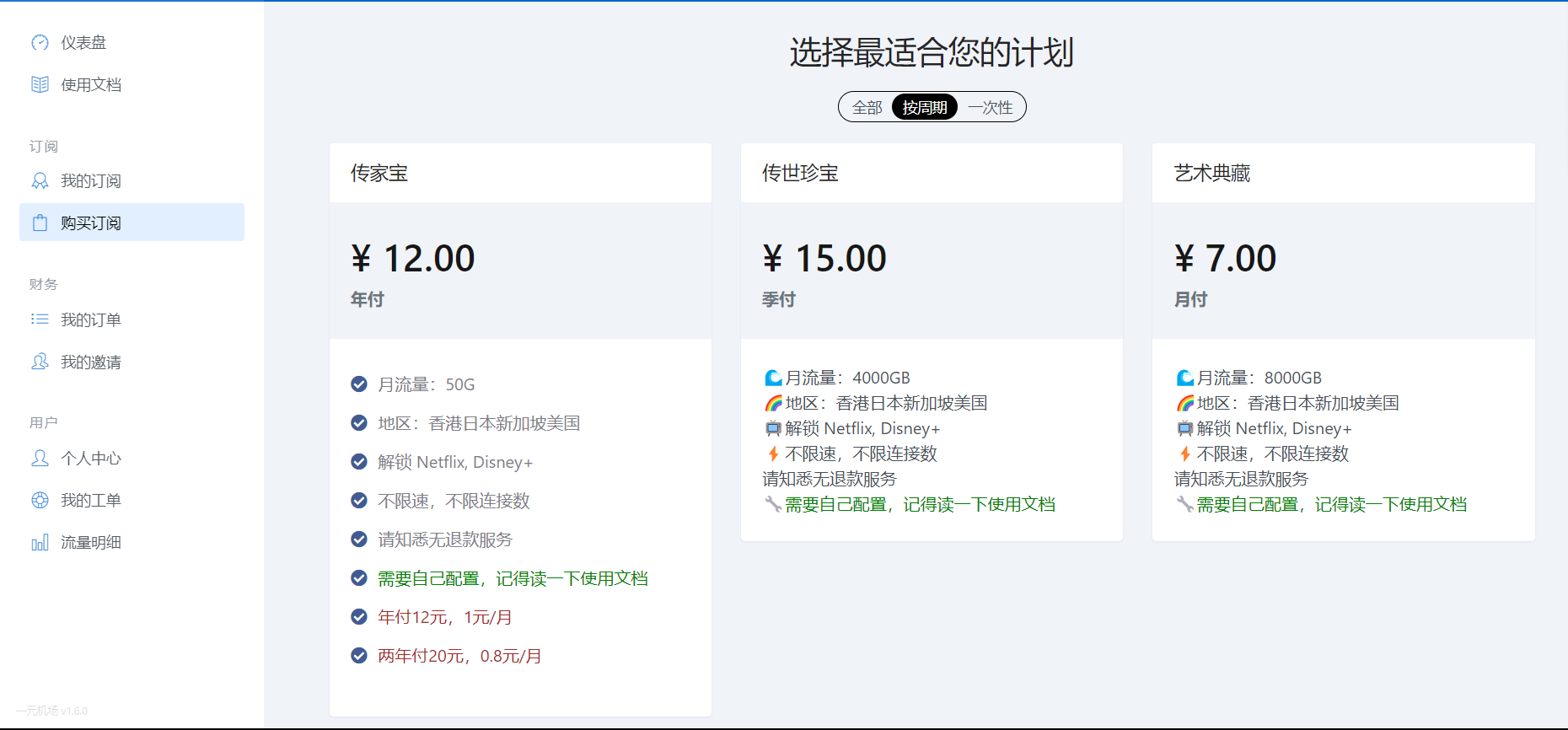Choose the 传家宝 plan at ¥12.00
Viewport: 1568px width, 730px height.
520,257
